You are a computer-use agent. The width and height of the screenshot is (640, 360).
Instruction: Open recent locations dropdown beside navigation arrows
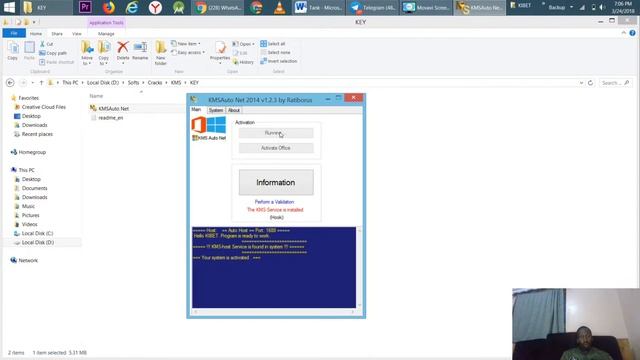pyautogui.click(x=33, y=83)
